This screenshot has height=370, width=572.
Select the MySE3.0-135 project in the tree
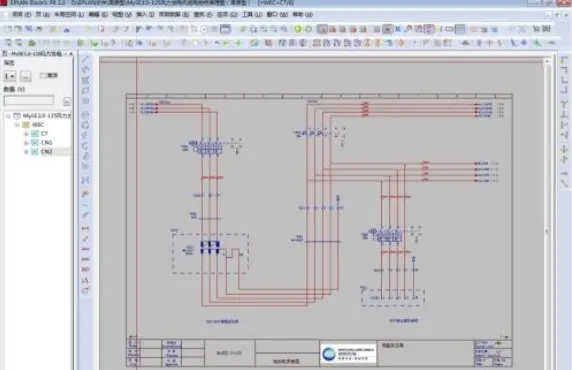[x=46, y=116]
